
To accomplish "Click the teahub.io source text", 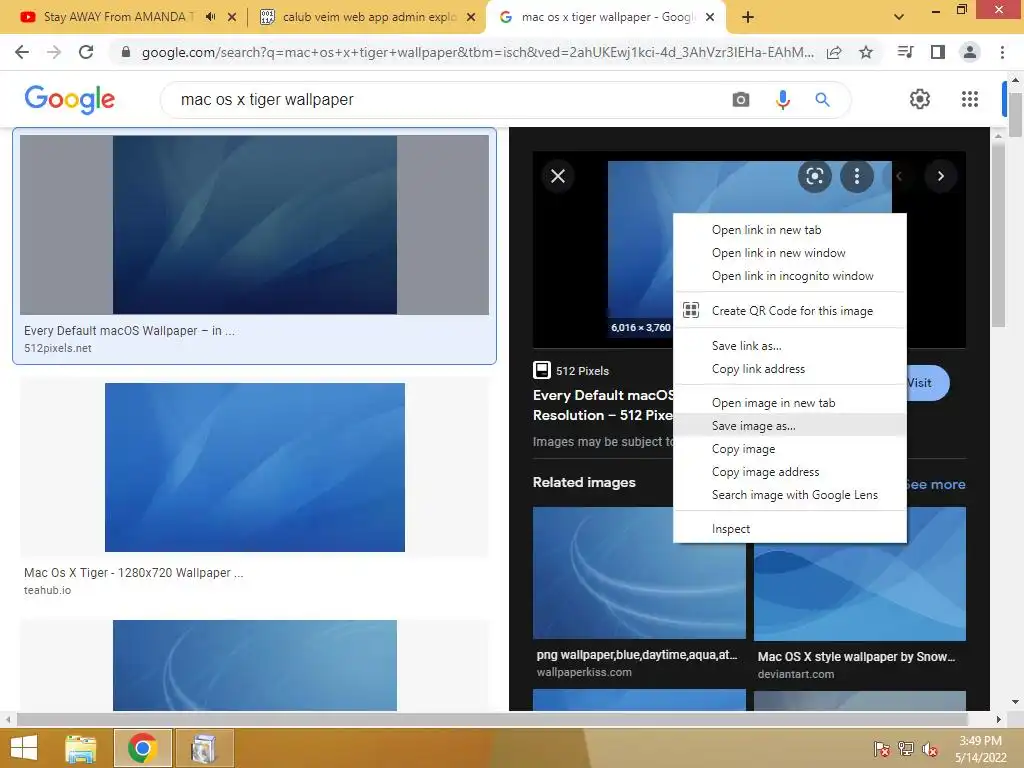I will (x=48, y=590).
